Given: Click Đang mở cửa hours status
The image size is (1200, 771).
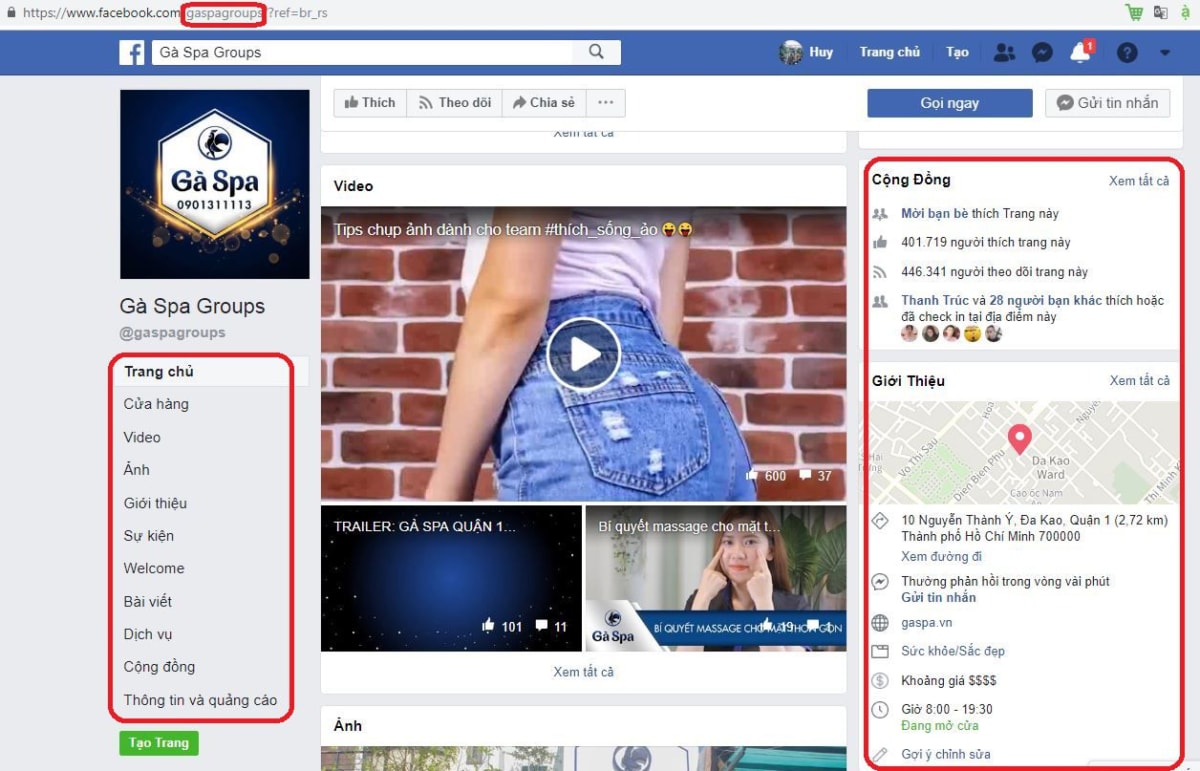Looking at the screenshot, I should 940,725.
